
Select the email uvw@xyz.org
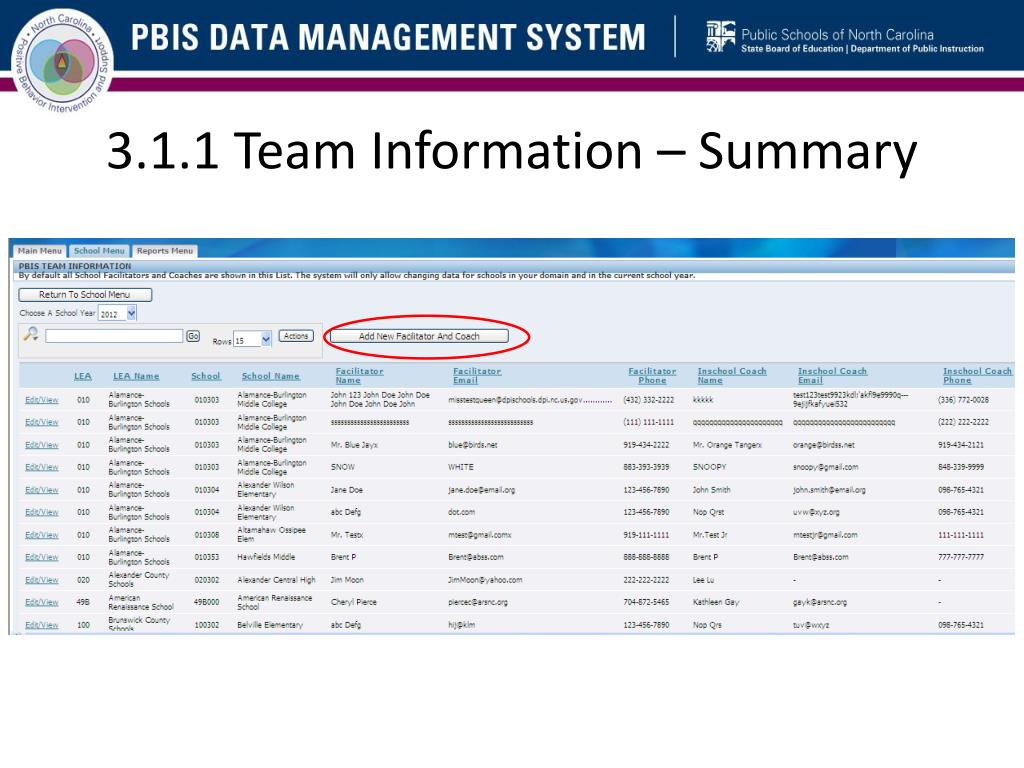point(816,512)
